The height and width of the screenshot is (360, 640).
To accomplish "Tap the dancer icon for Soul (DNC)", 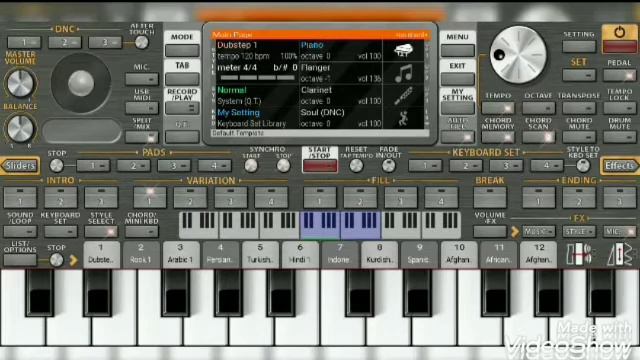I will click(x=403, y=118).
